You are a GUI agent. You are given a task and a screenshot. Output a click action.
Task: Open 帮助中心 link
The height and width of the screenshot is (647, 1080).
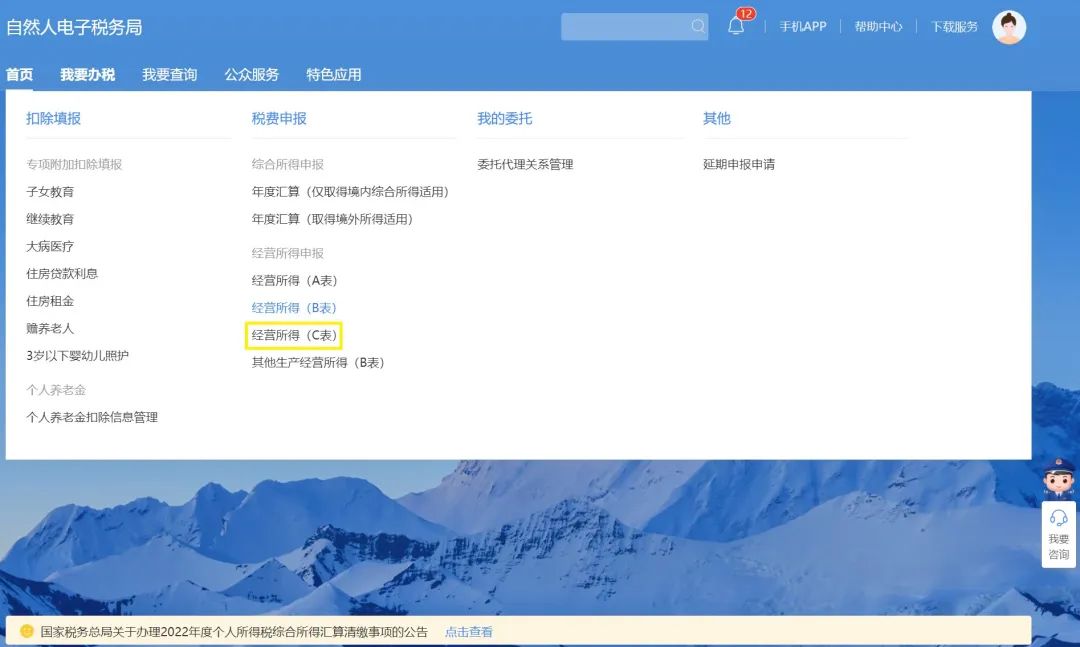point(878,27)
